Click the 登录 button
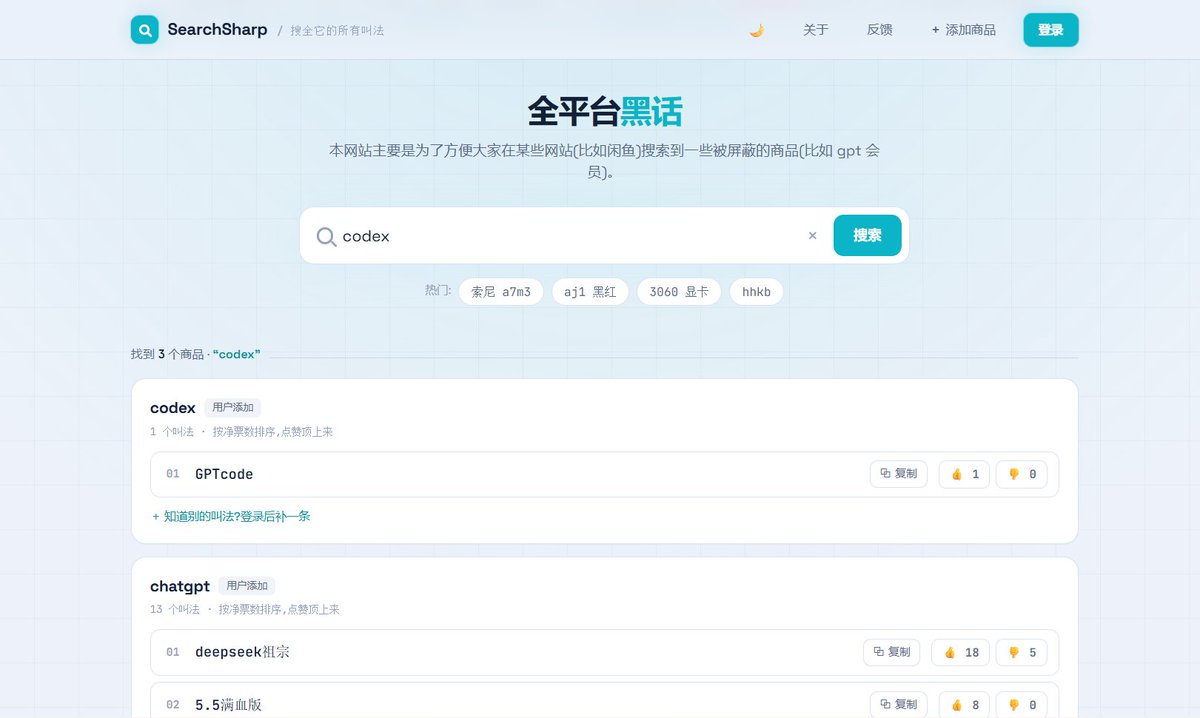The width and height of the screenshot is (1200, 718). 1051,30
